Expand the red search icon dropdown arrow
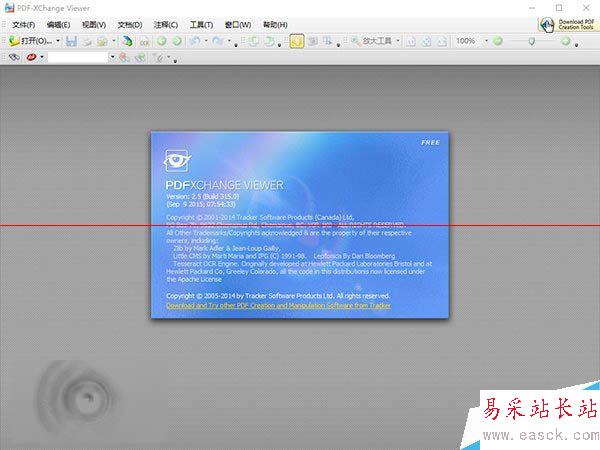 coord(42,57)
